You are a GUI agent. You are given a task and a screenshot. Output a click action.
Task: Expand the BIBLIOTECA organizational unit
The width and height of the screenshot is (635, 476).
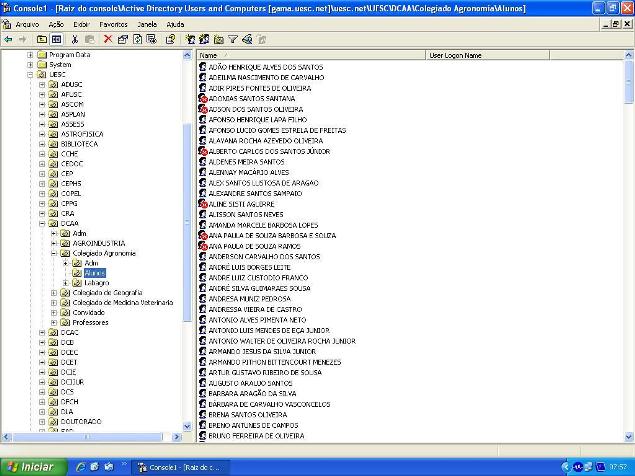coord(42,144)
